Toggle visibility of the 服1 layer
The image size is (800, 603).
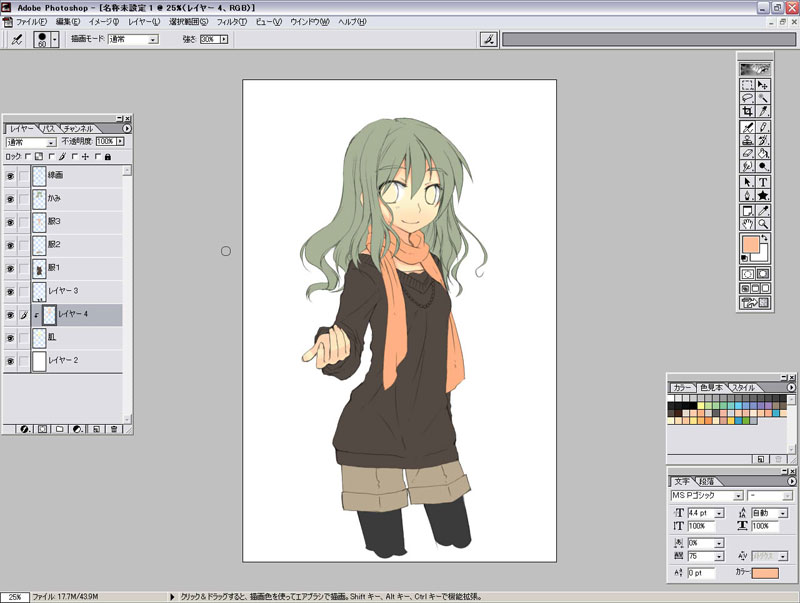click(10, 269)
